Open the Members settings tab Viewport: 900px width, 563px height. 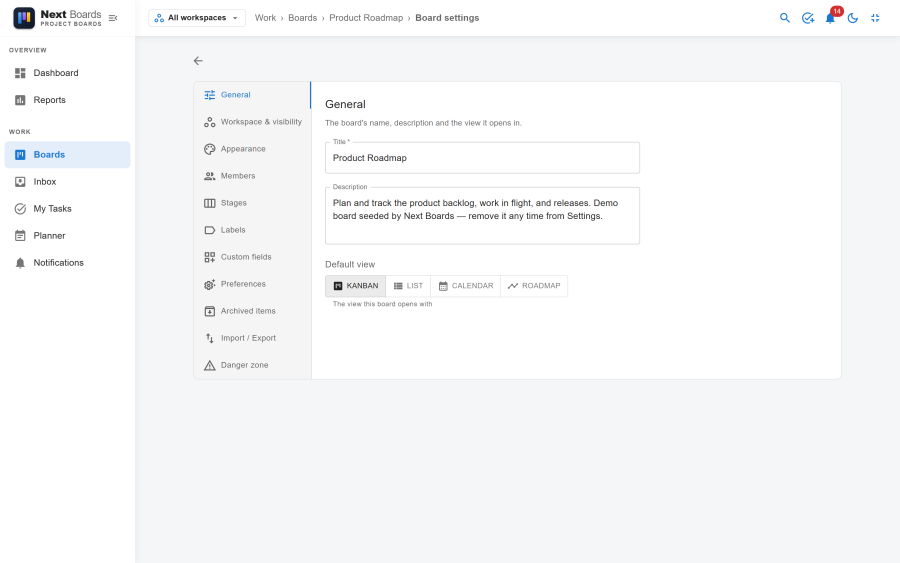253,176
